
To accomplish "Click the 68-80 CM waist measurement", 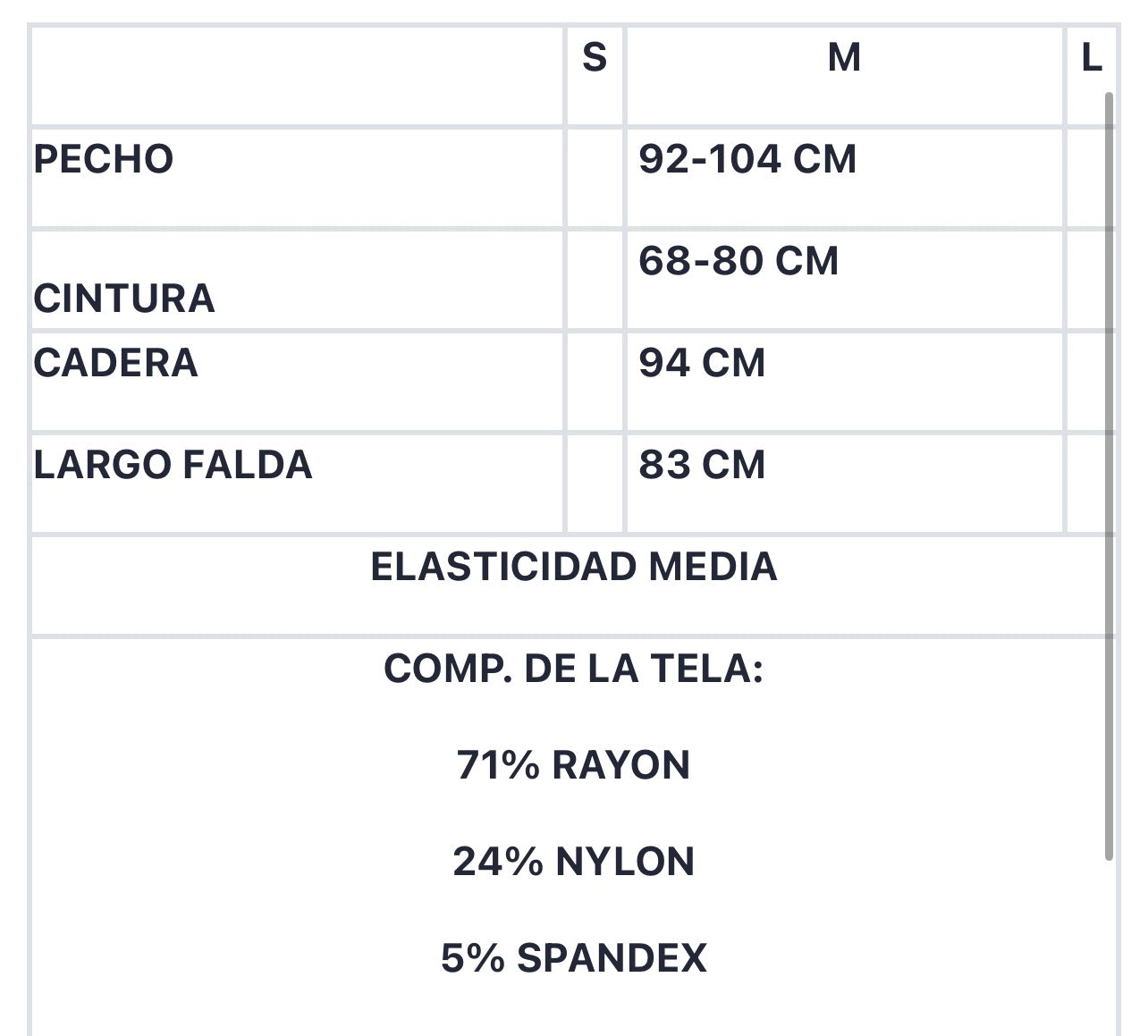I will [739, 261].
